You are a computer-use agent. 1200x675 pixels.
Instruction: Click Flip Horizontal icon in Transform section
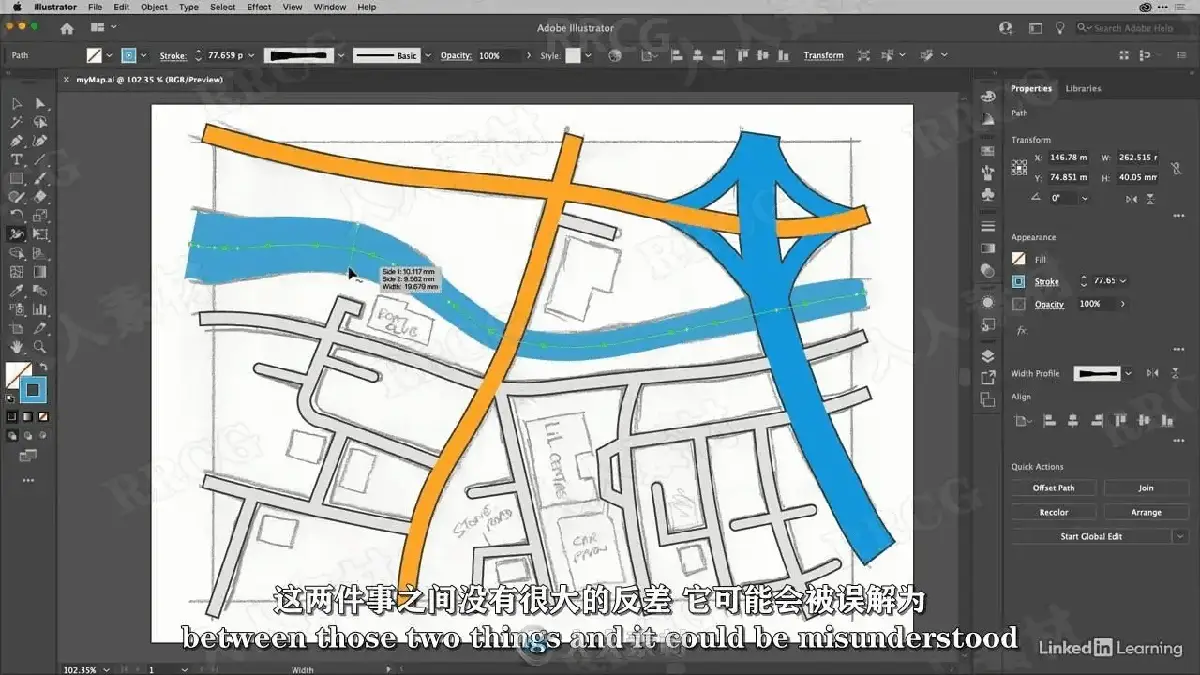[x=1131, y=199]
